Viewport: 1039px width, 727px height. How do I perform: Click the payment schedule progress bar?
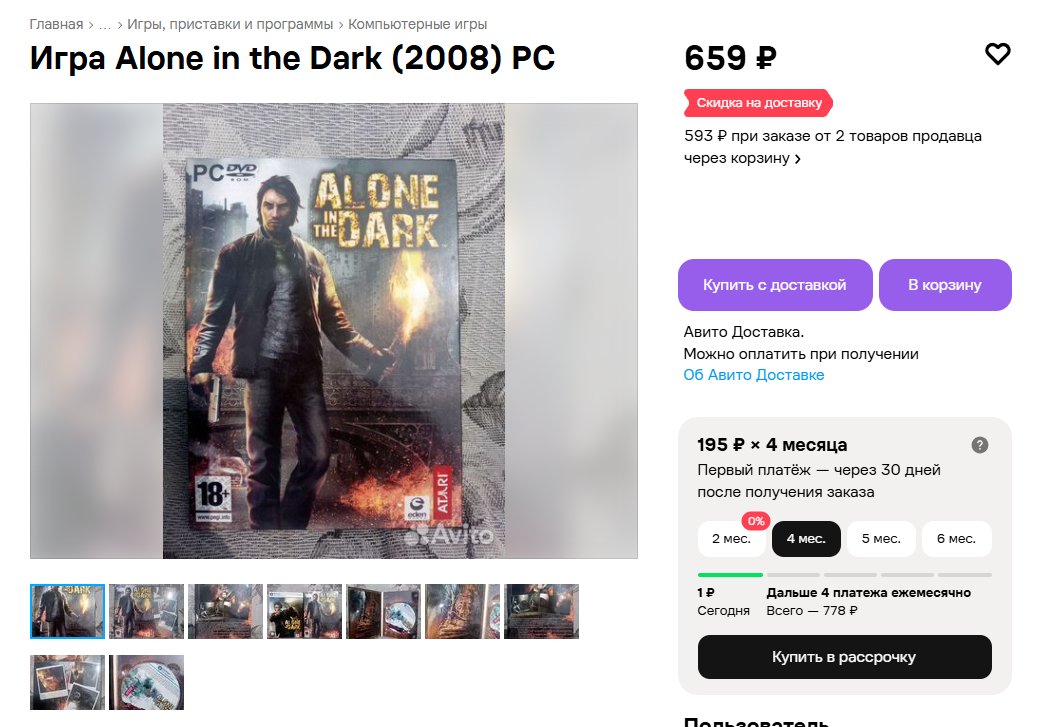(844, 575)
